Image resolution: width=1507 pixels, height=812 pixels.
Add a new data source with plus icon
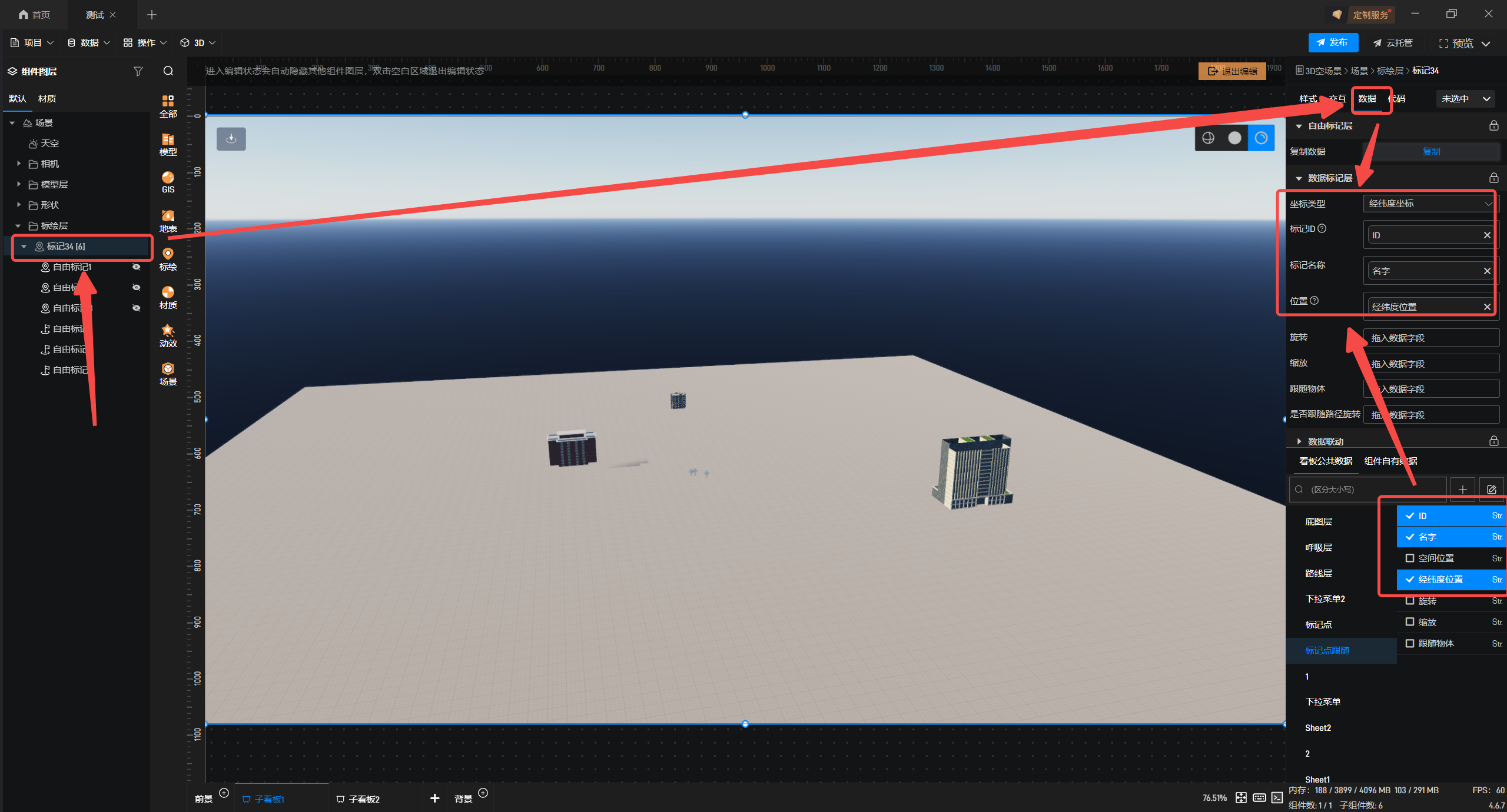[x=1462, y=489]
